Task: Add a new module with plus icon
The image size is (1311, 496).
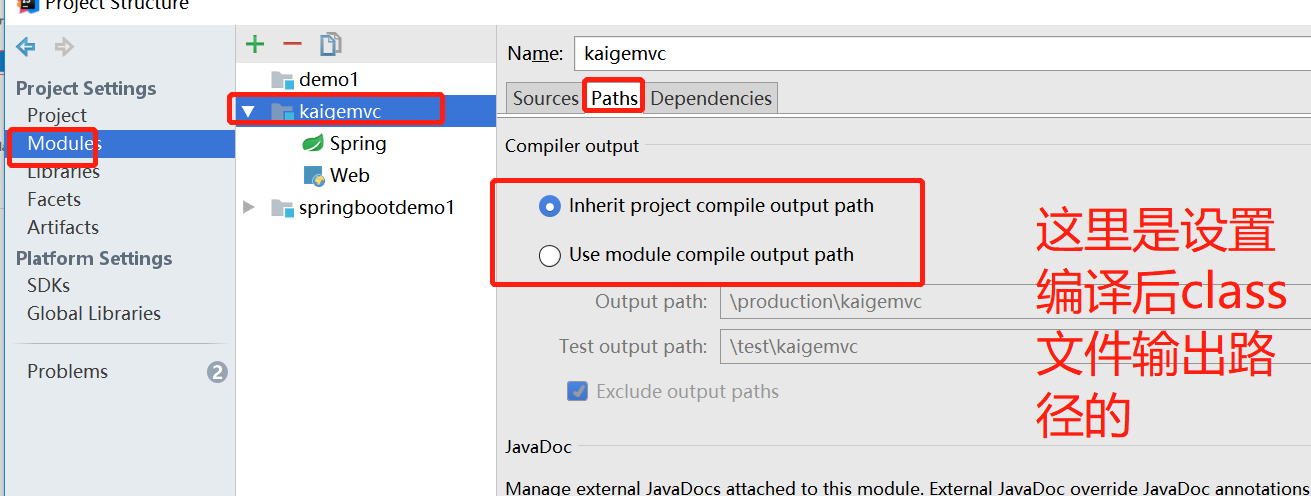Action: [255, 44]
